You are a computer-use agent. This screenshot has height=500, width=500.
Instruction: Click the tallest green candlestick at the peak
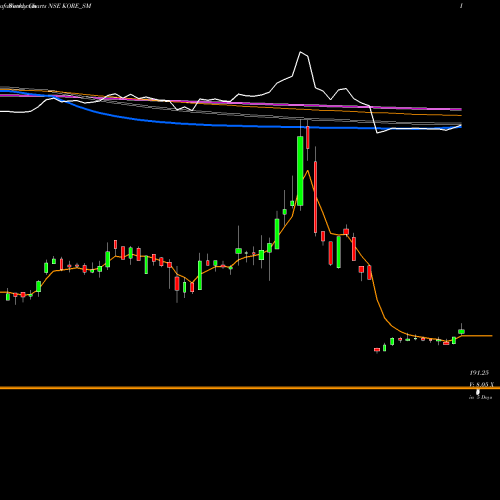tap(300, 171)
